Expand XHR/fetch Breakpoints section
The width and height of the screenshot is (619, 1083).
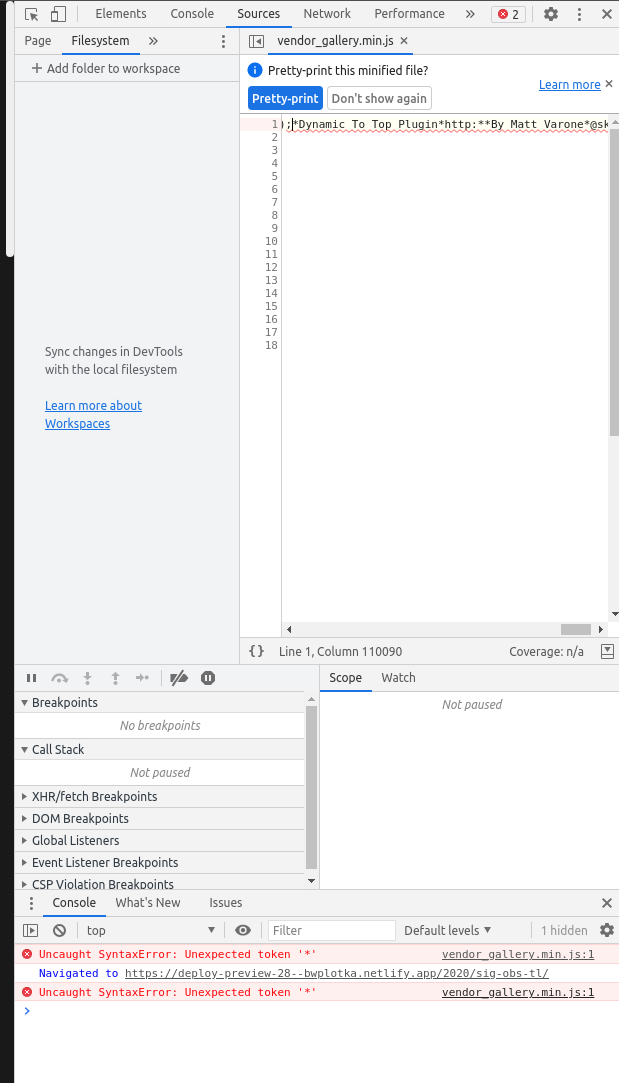coord(160,796)
